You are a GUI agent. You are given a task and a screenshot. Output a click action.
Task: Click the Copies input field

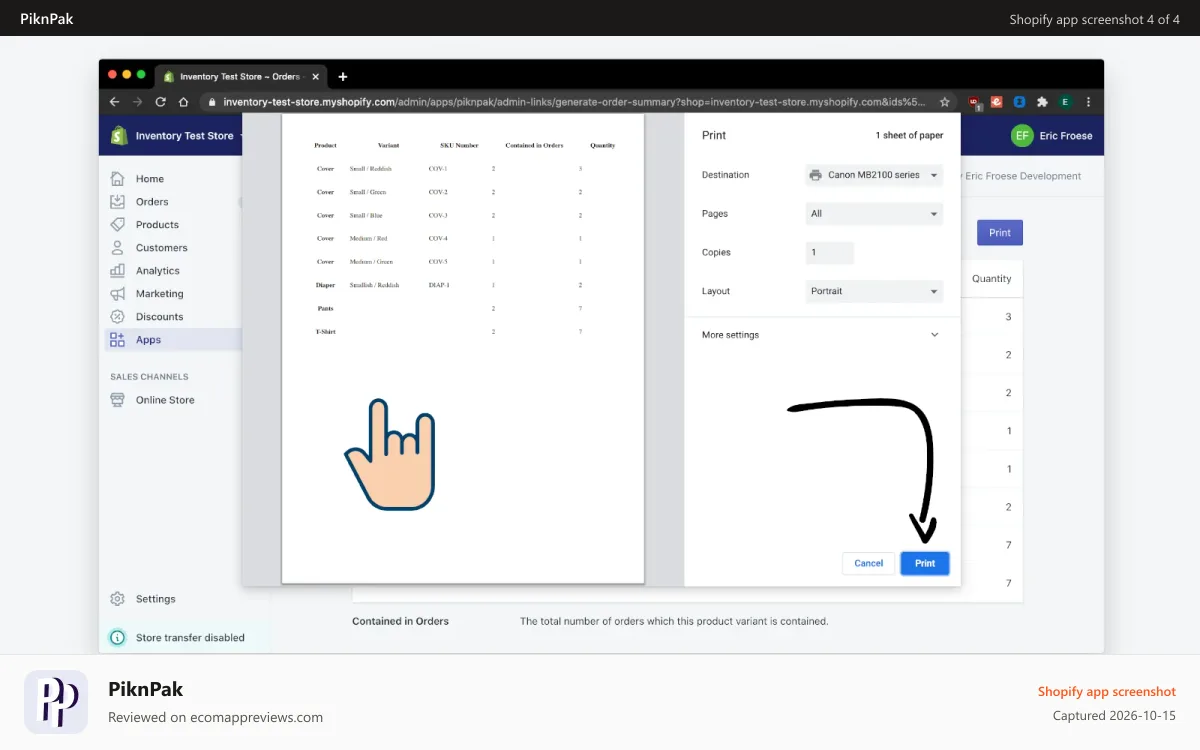[830, 252]
